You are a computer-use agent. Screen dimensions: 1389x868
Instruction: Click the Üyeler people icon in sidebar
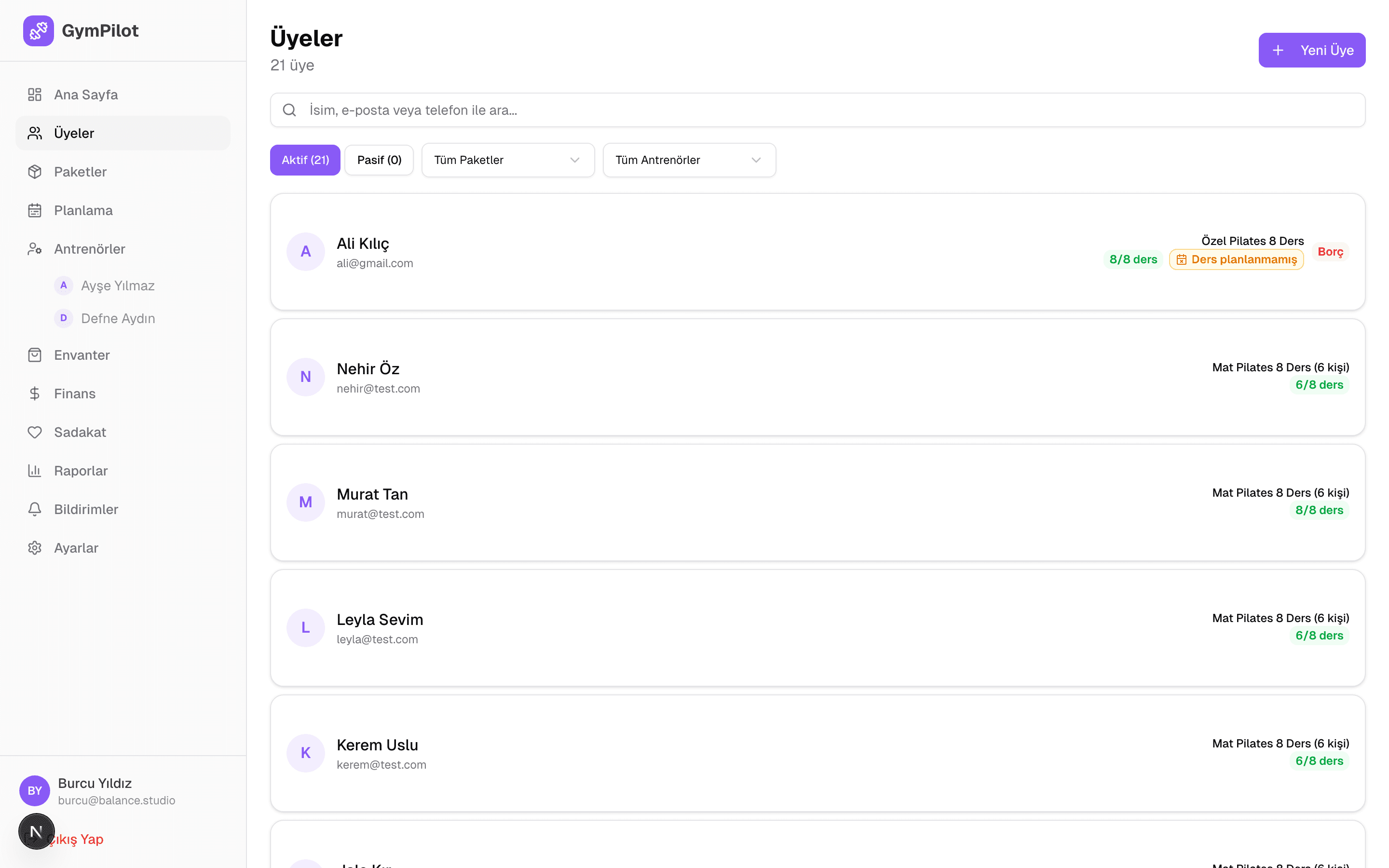(34, 133)
